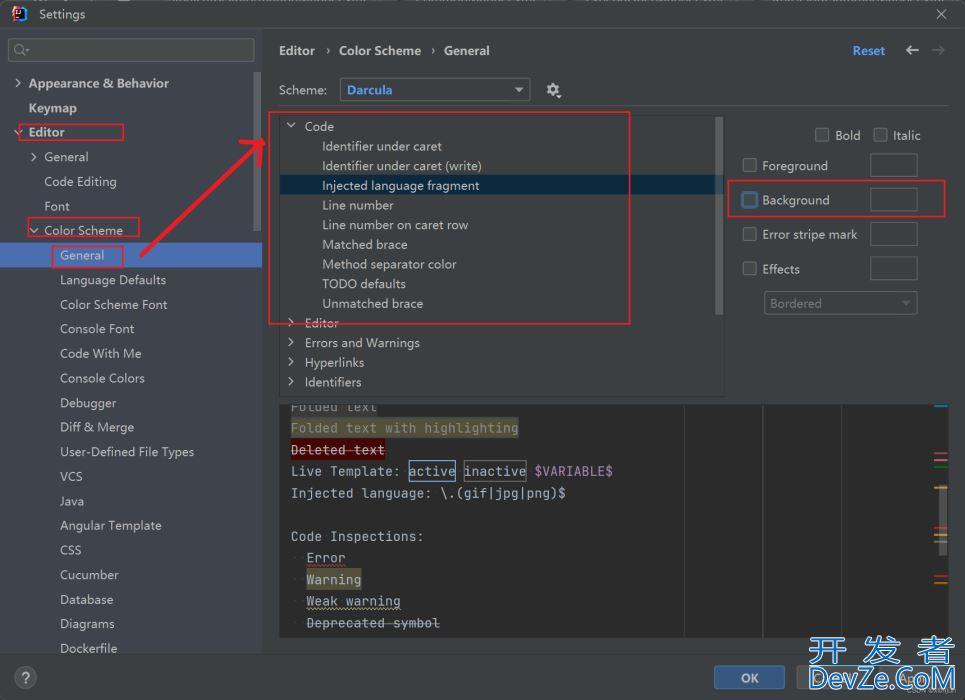Image resolution: width=965 pixels, height=700 pixels.
Task: Open VCS color settings
Action: click(x=71, y=477)
